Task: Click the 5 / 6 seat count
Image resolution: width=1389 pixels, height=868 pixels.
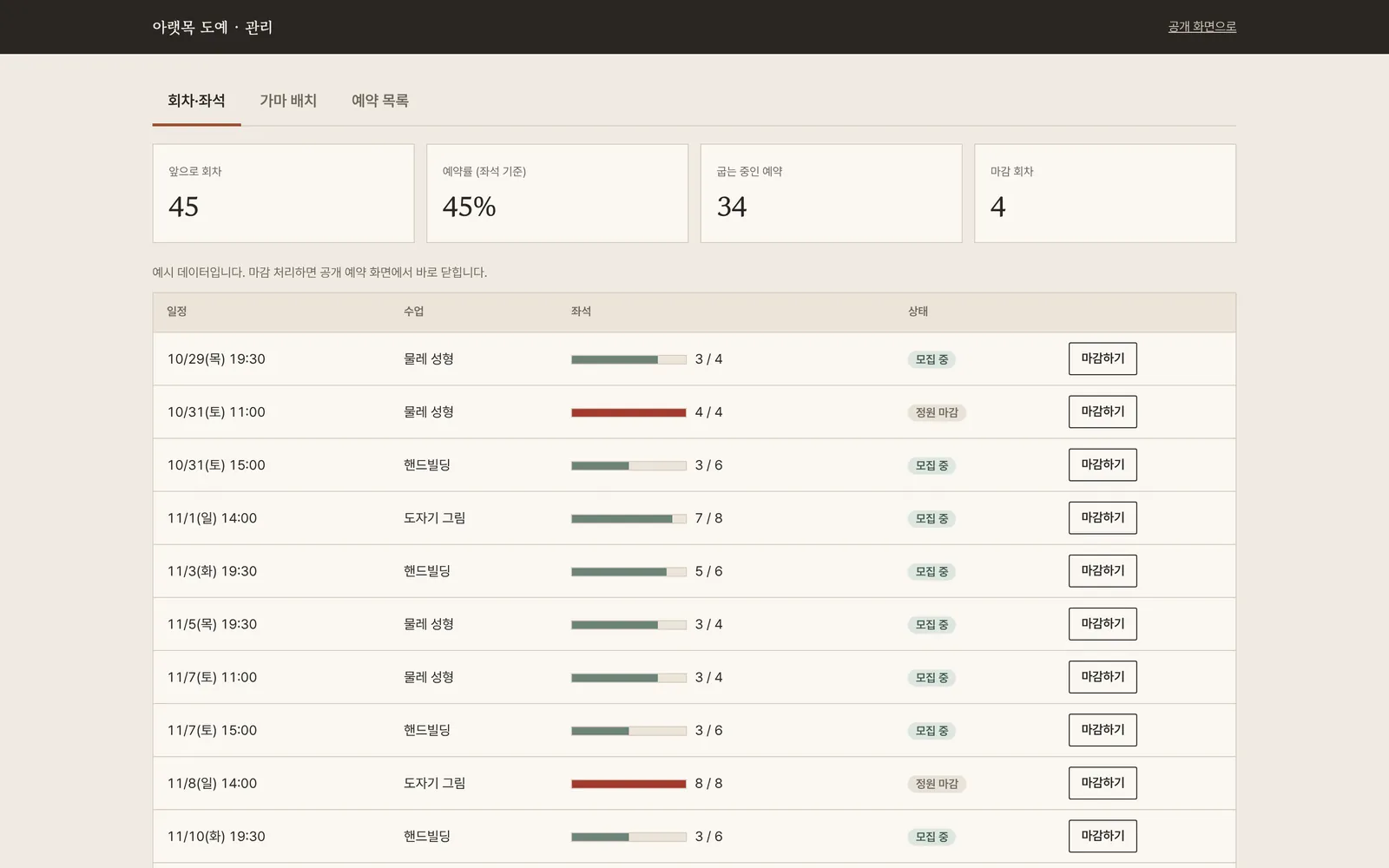Action: [x=708, y=571]
